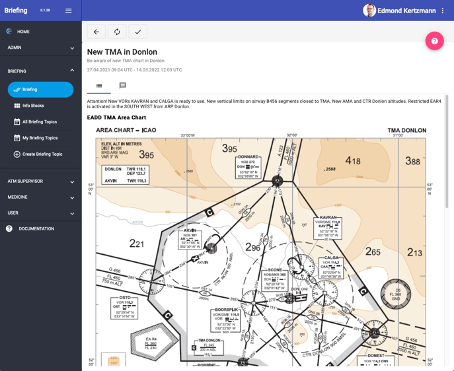Click the content area vertical scrollbar
The height and width of the screenshot is (371, 454).
tap(447, 152)
